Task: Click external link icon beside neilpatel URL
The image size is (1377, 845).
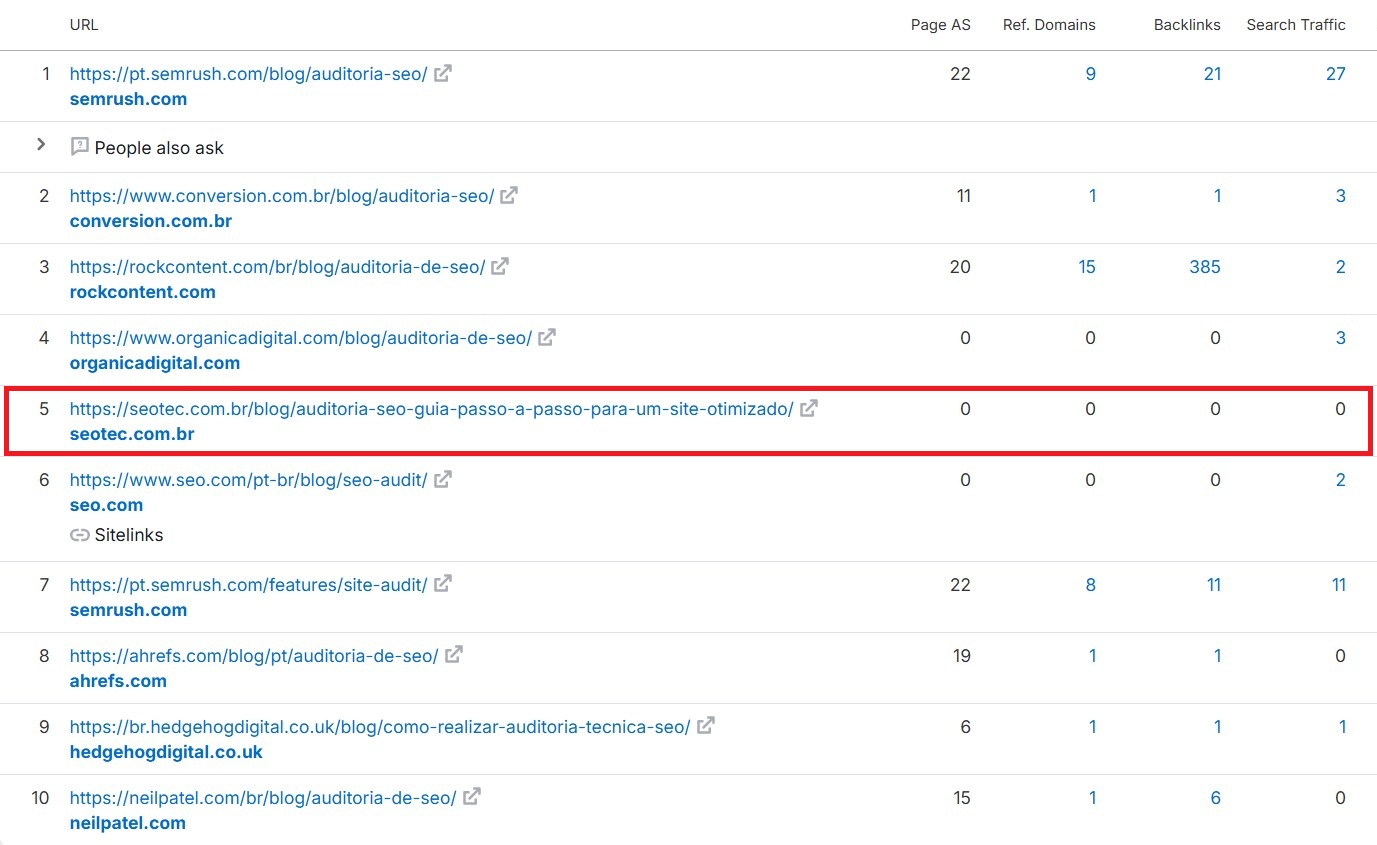Action: click(472, 798)
